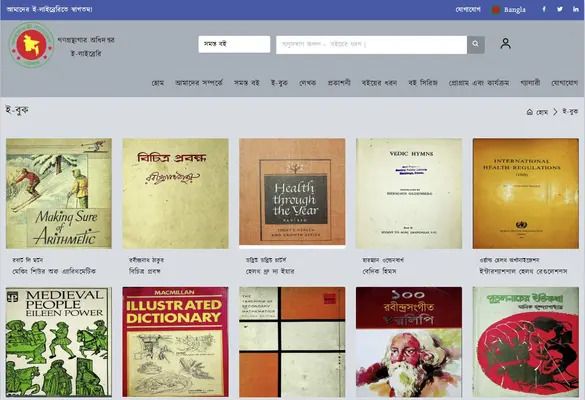Image resolution: width=585 pixels, height=400 pixels.
Task: Open the book category dropdown beside search
Action: pyautogui.click(x=234, y=44)
